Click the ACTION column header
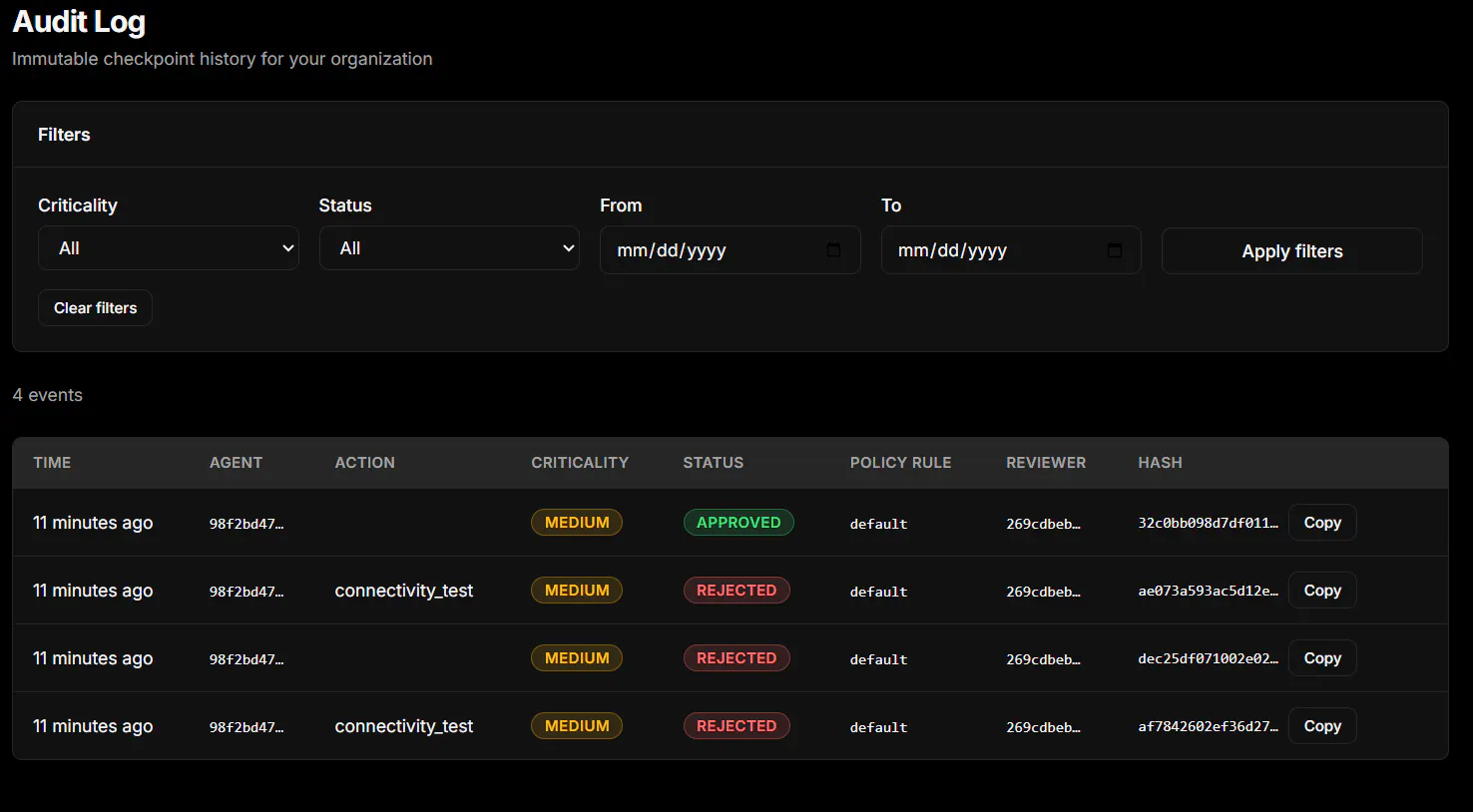The width and height of the screenshot is (1473, 812). 365,463
